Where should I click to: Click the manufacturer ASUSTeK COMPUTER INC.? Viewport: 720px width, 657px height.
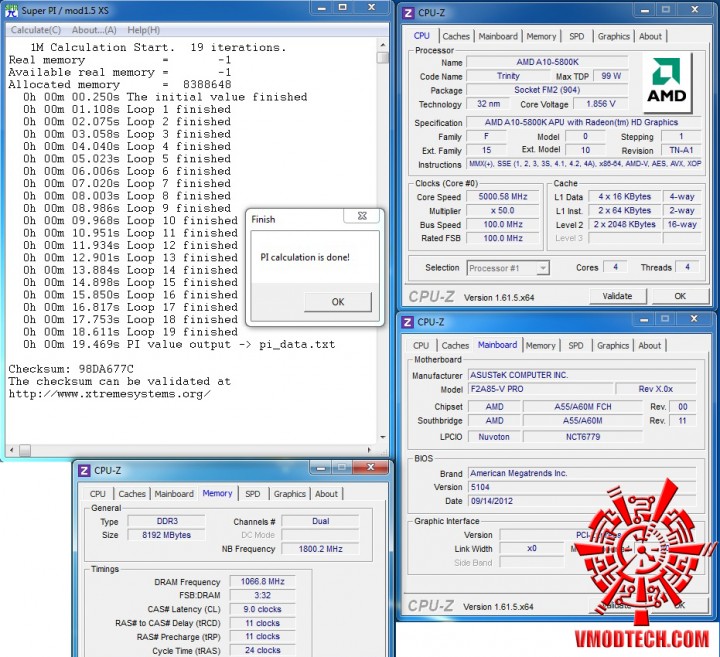[x=582, y=375]
